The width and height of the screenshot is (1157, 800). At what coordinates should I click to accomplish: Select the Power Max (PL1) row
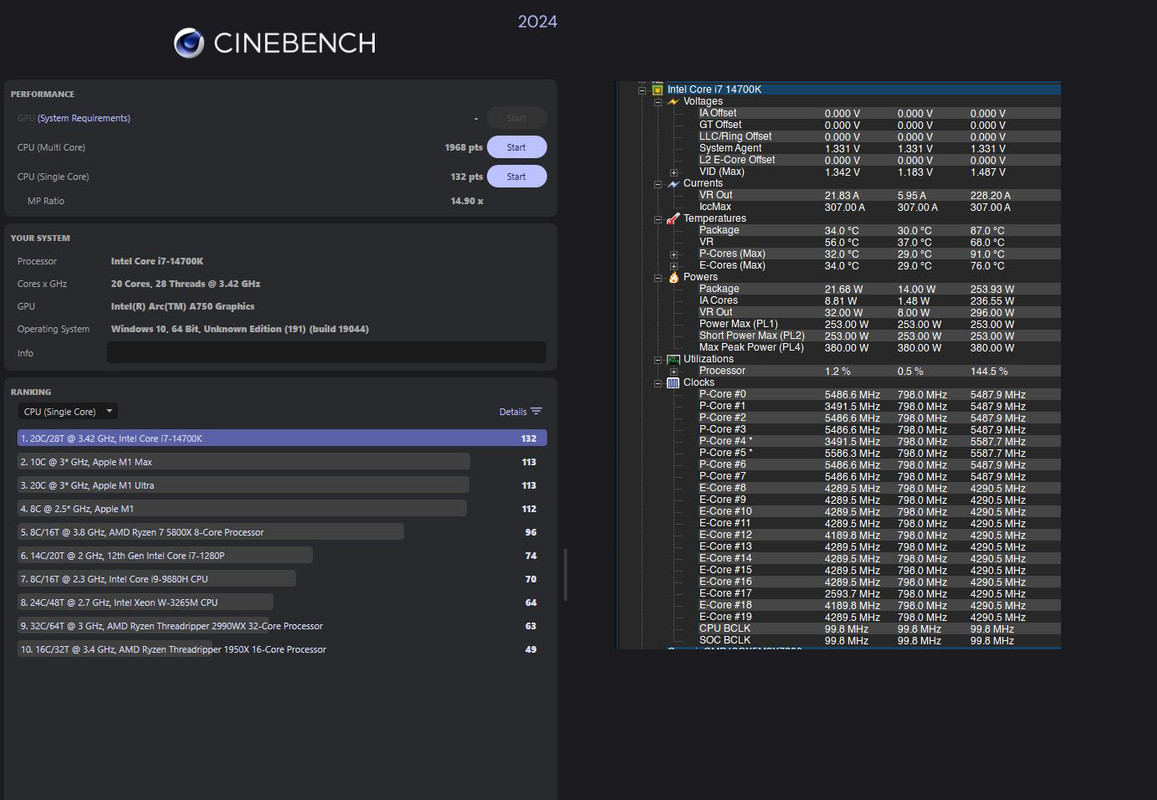coord(878,324)
